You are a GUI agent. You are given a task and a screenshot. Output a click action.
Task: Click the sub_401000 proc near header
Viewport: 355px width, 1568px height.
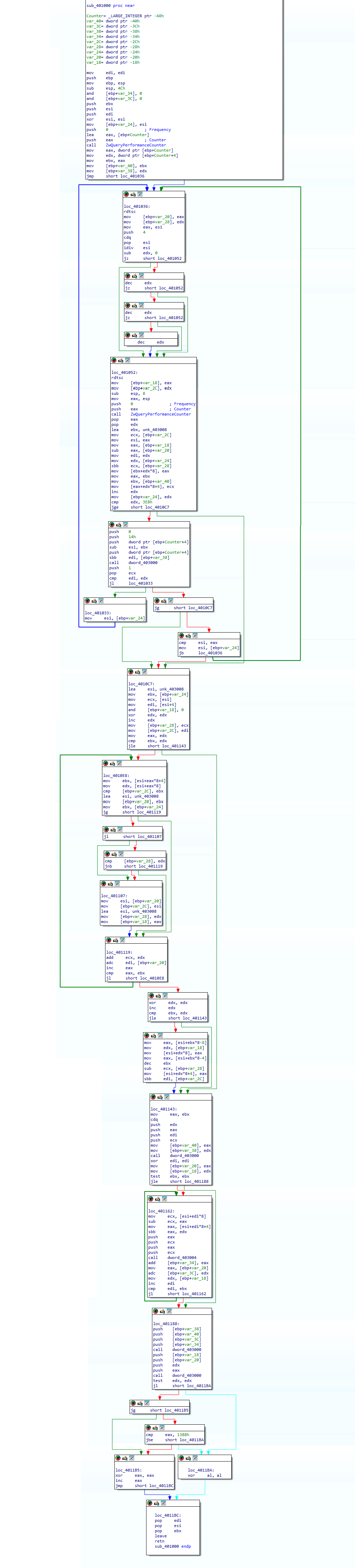click(x=110, y=6)
